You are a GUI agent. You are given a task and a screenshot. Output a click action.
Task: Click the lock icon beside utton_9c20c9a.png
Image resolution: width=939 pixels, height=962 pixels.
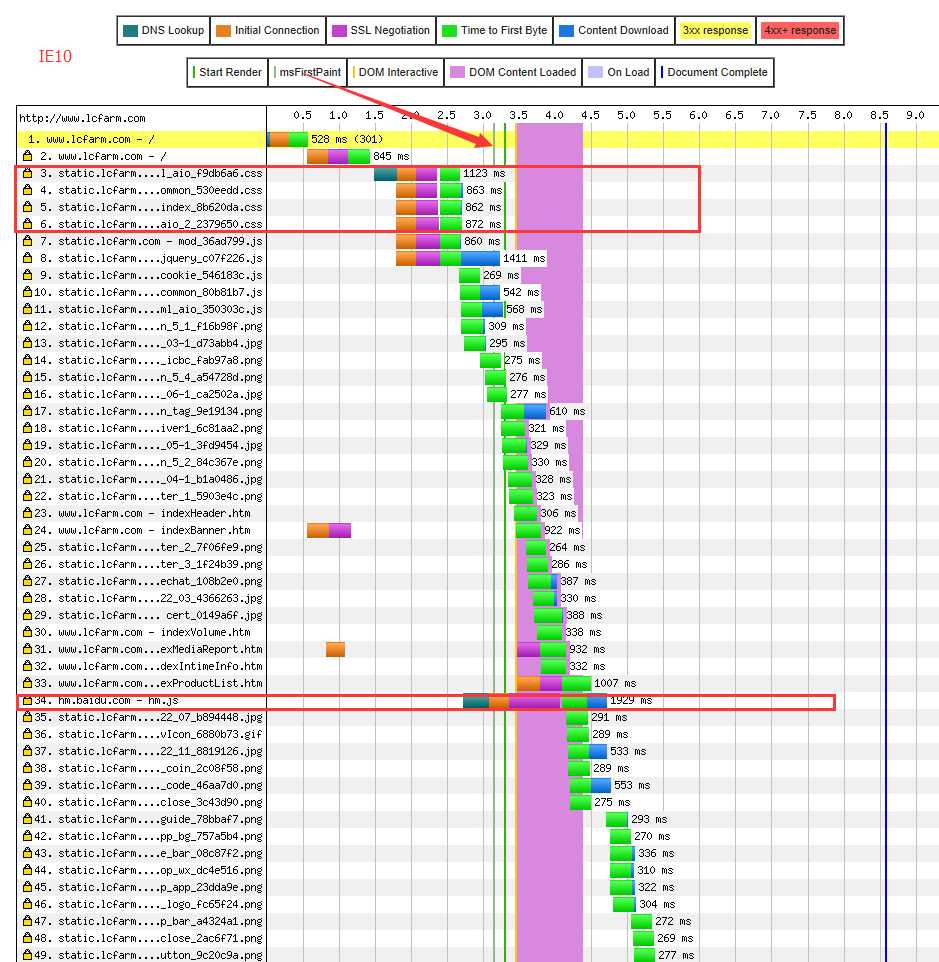click(x=27, y=955)
